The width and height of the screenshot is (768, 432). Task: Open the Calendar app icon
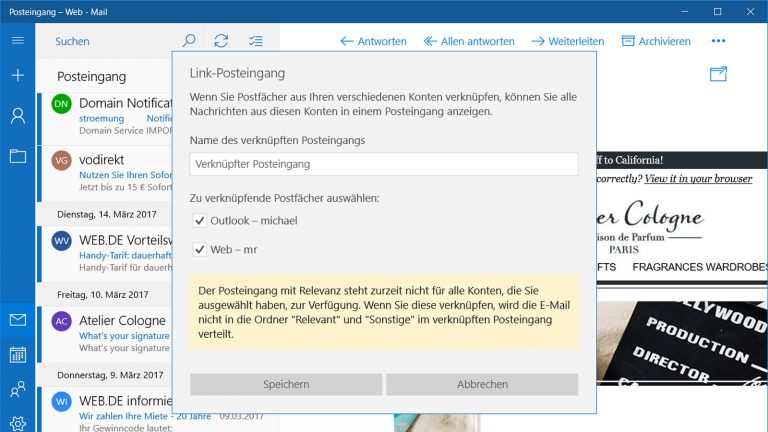pos(18,355)
